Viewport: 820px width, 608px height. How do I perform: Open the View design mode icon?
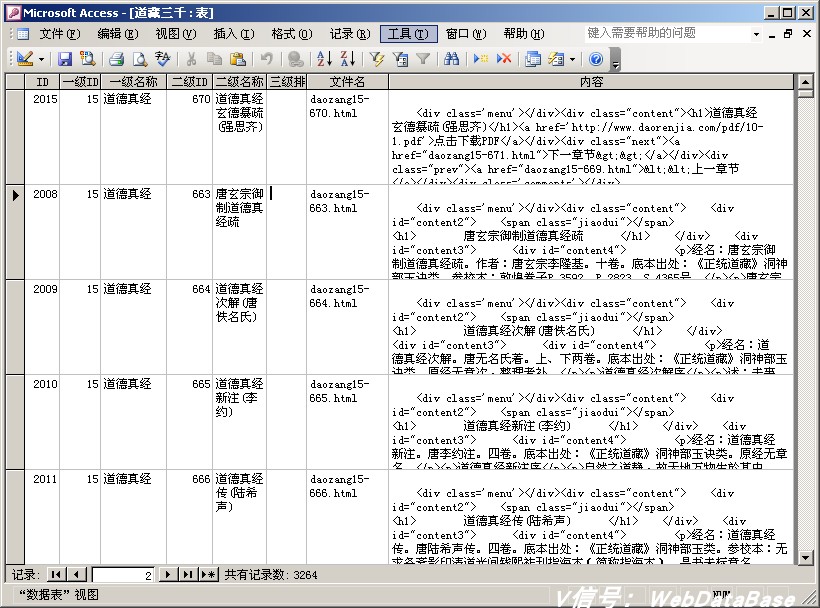25,59
